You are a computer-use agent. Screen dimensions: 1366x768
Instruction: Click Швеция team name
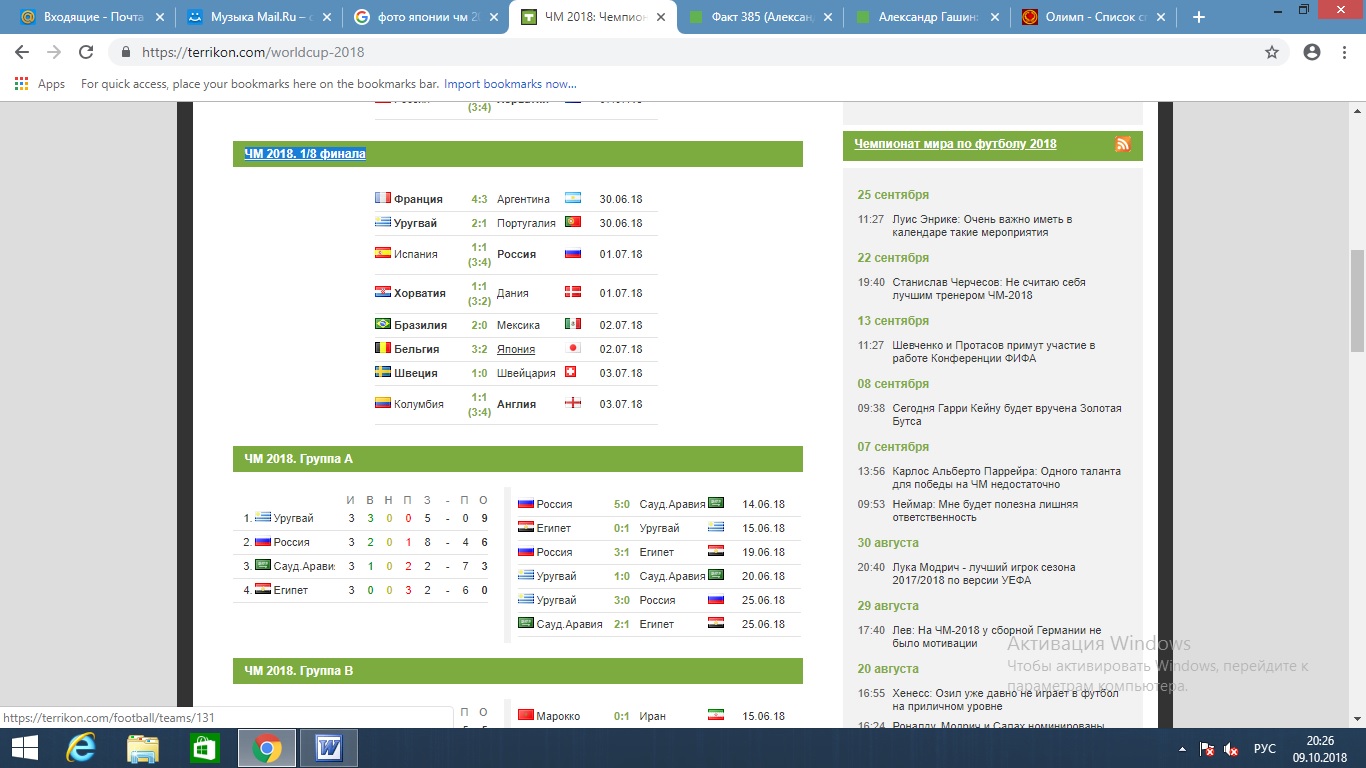[x=416, y=373]
